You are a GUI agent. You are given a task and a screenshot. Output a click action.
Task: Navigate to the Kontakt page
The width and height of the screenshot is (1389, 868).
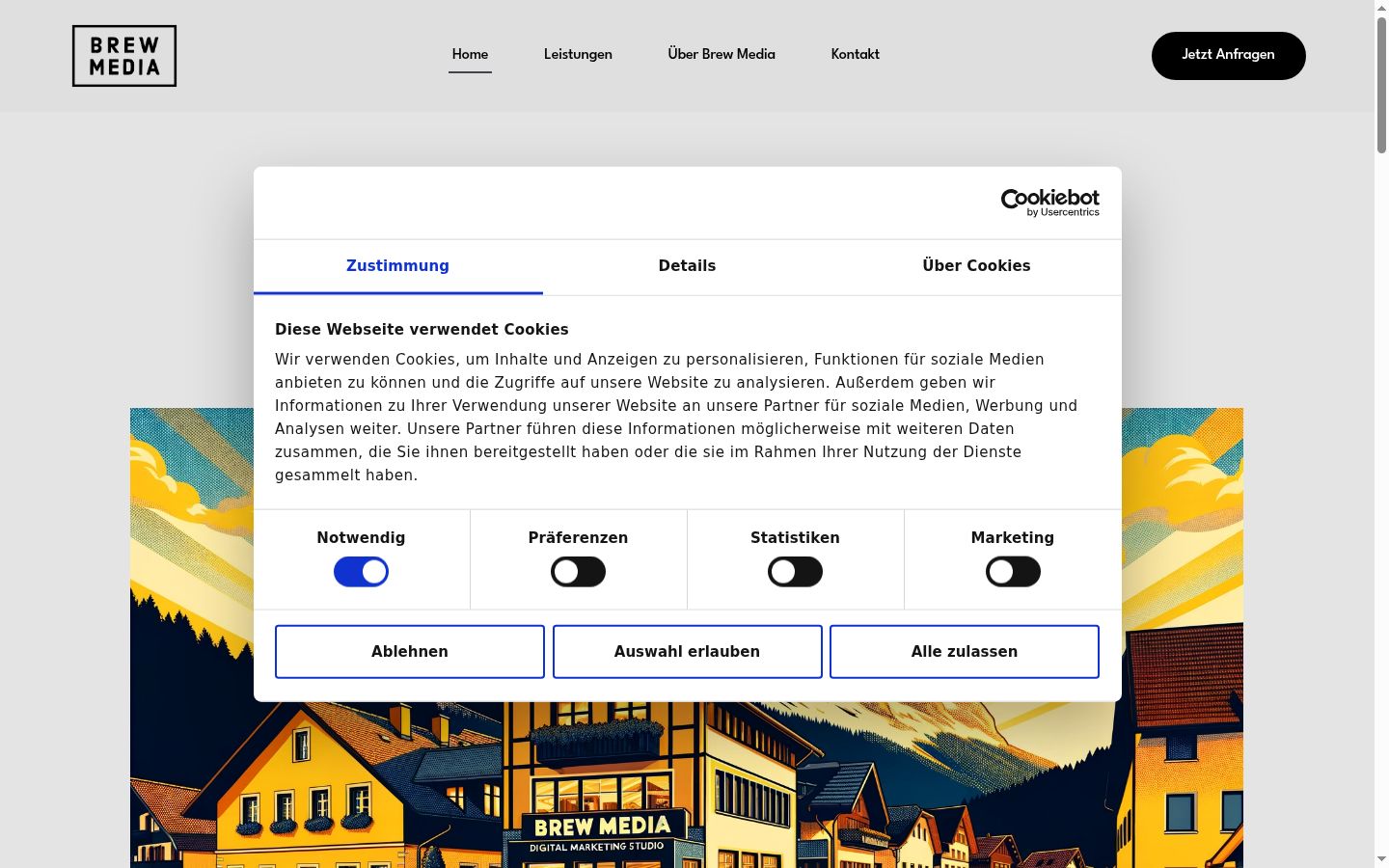[x=856, y=55]
